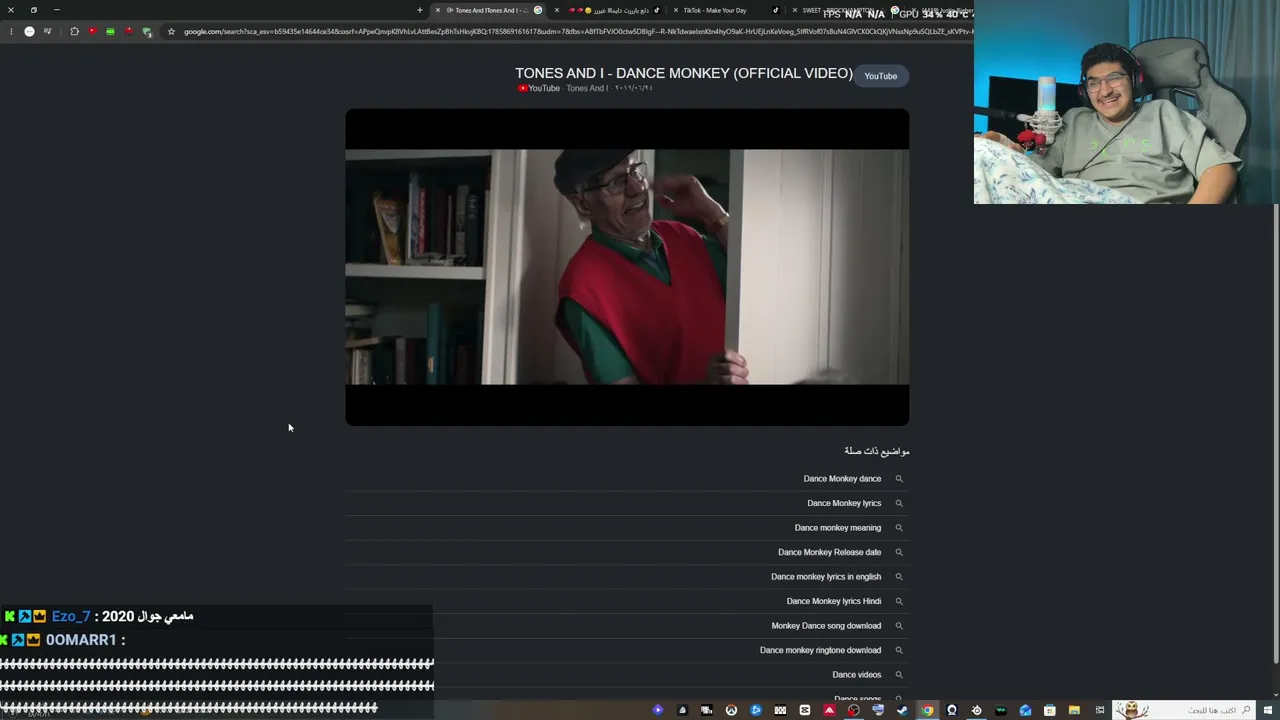1280x720 pixels.
Task: Click the red YouTube extension icon
Action: tap(92, 32)
